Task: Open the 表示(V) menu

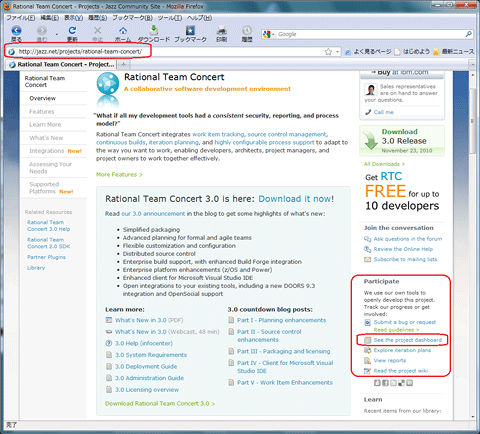Action: click(74, 18)
